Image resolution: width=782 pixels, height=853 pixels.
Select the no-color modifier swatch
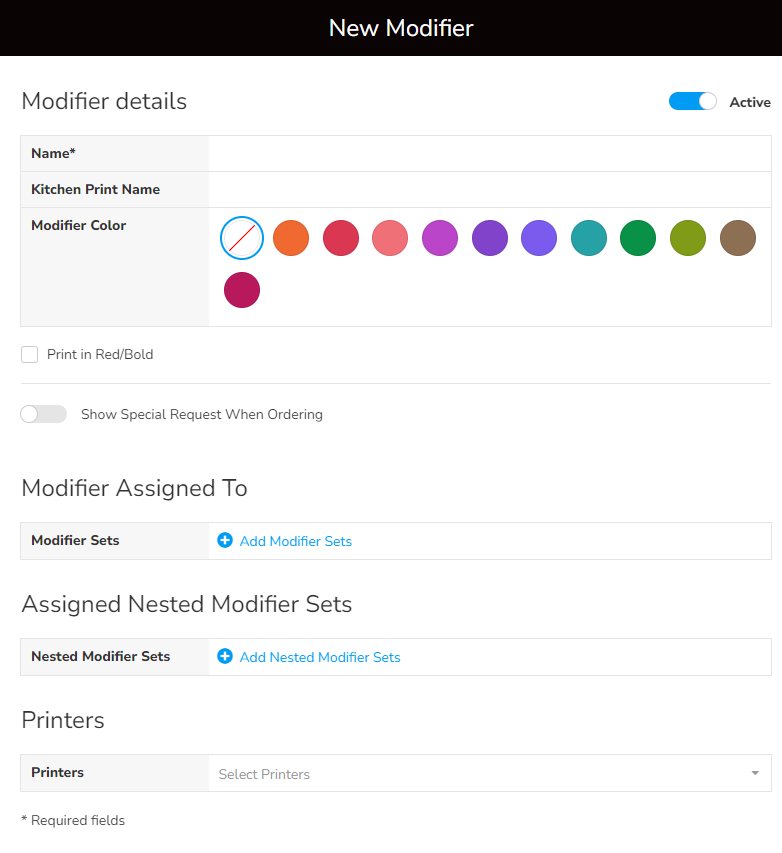[242, 238]
